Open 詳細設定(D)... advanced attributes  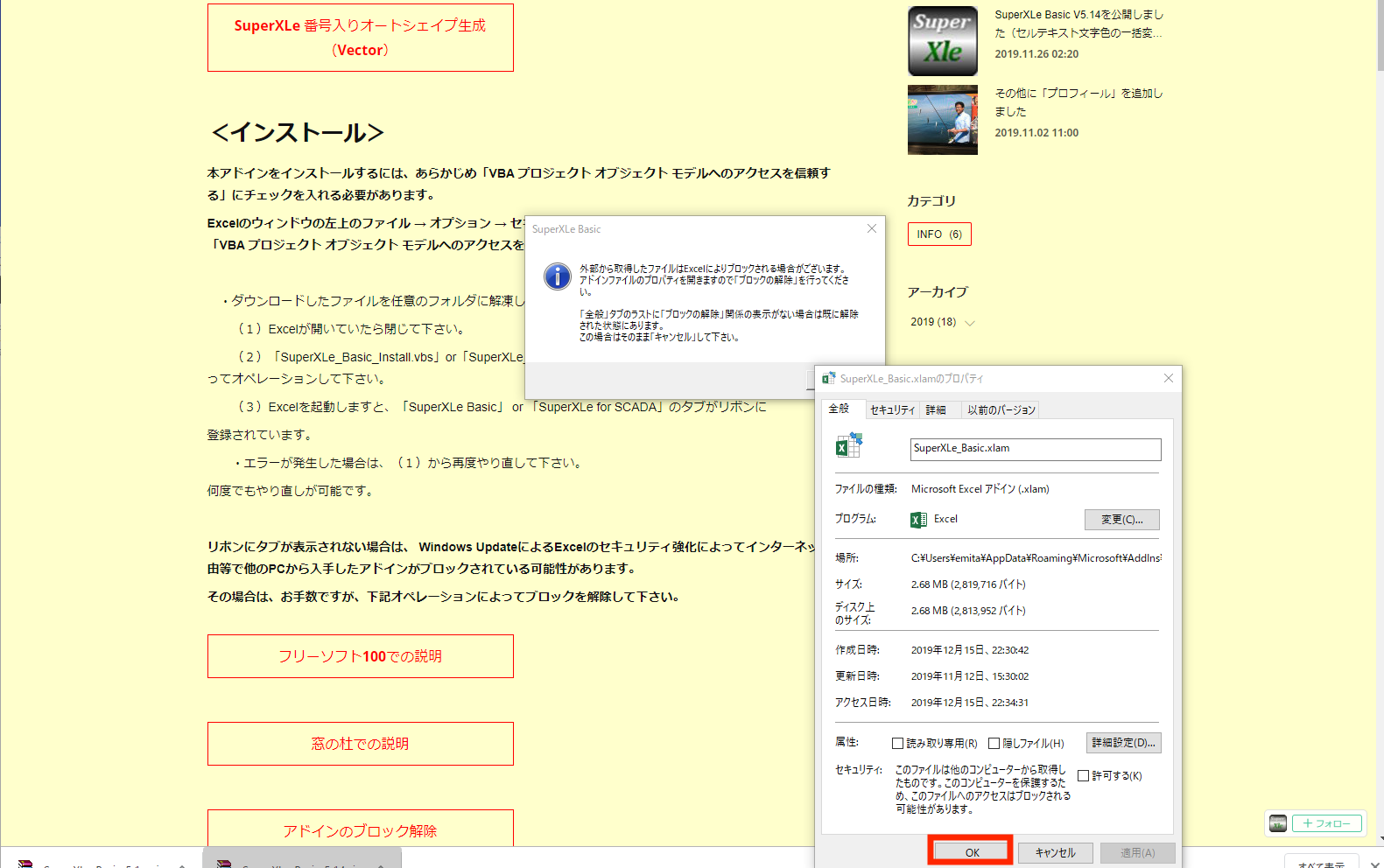1124,743
